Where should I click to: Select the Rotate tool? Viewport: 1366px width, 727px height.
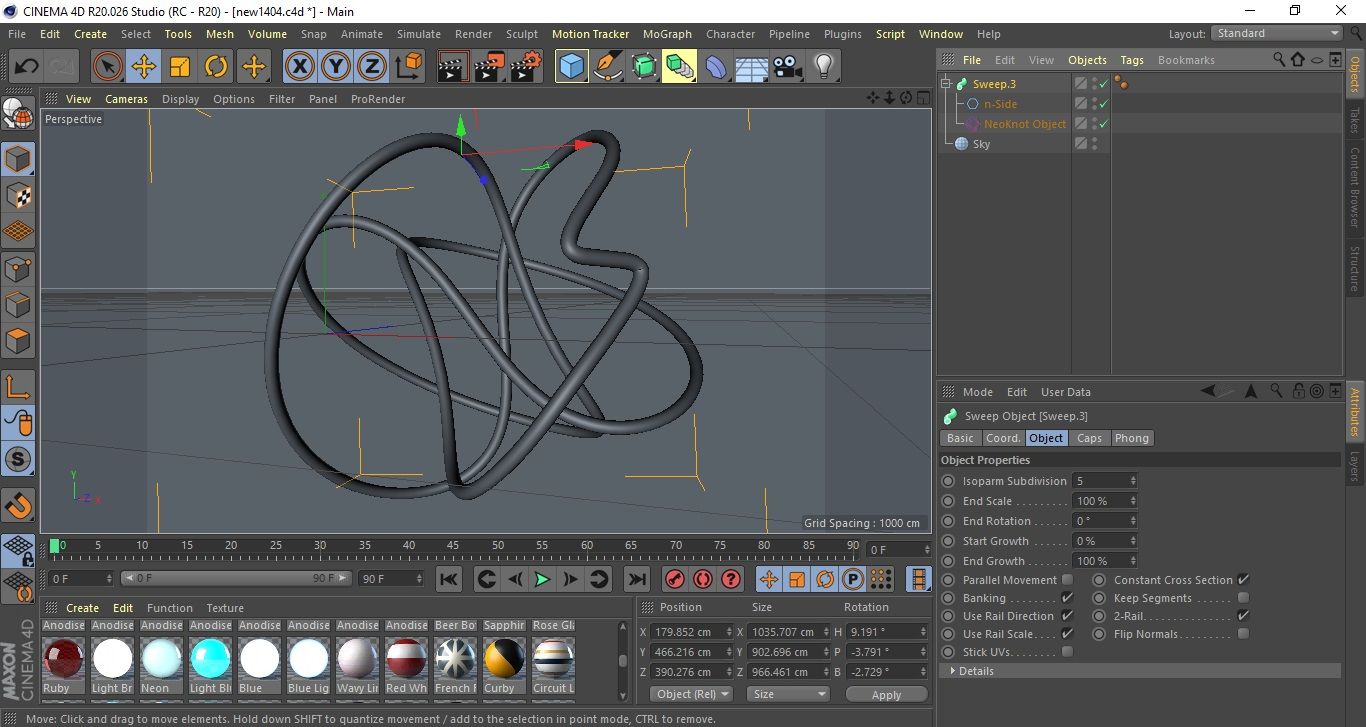(216, 67)
